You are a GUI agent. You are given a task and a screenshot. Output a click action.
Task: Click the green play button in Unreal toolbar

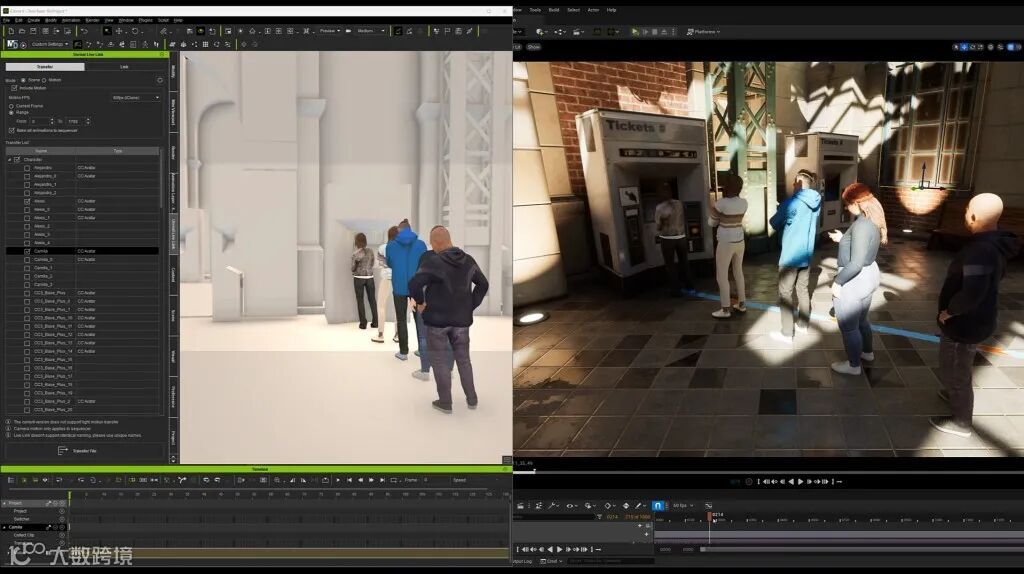click(x=634, y=32)
